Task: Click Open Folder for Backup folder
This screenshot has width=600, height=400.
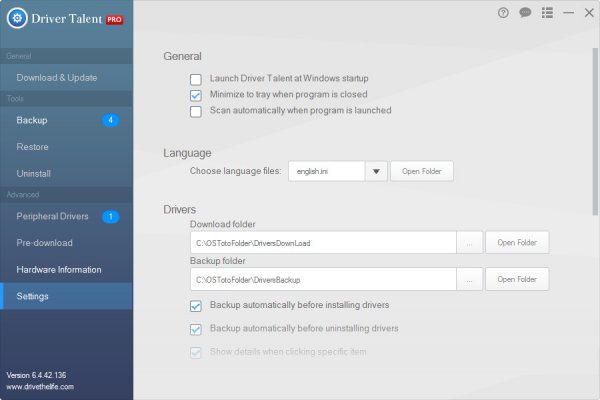Action: 517,279
